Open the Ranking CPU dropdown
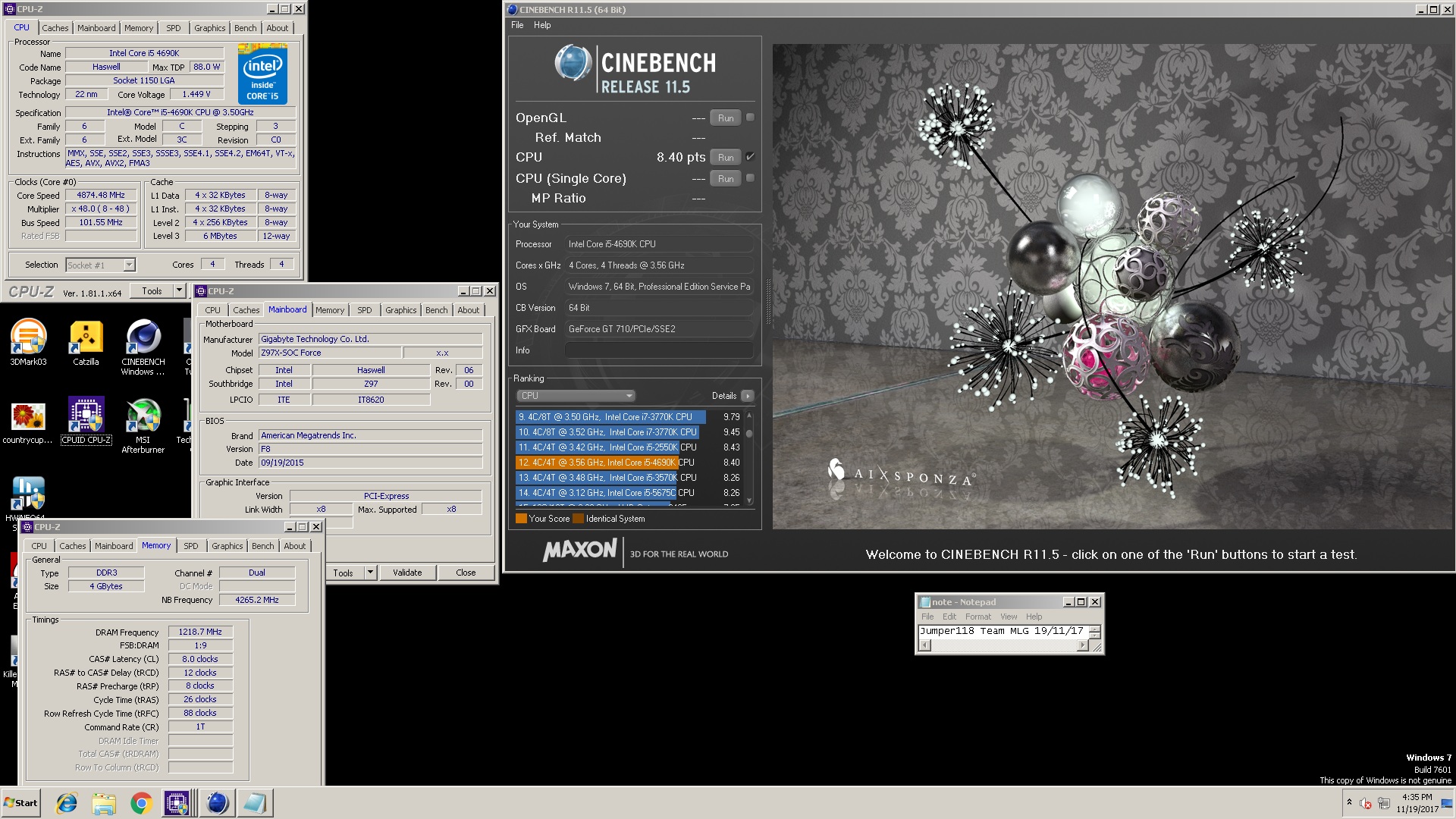This screenshot has width=1456, height=819. 576,396
